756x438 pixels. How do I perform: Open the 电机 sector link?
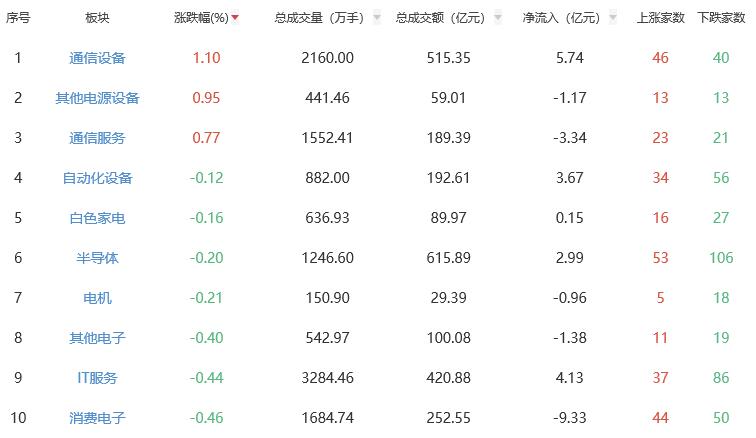click(x=97, y=298)
